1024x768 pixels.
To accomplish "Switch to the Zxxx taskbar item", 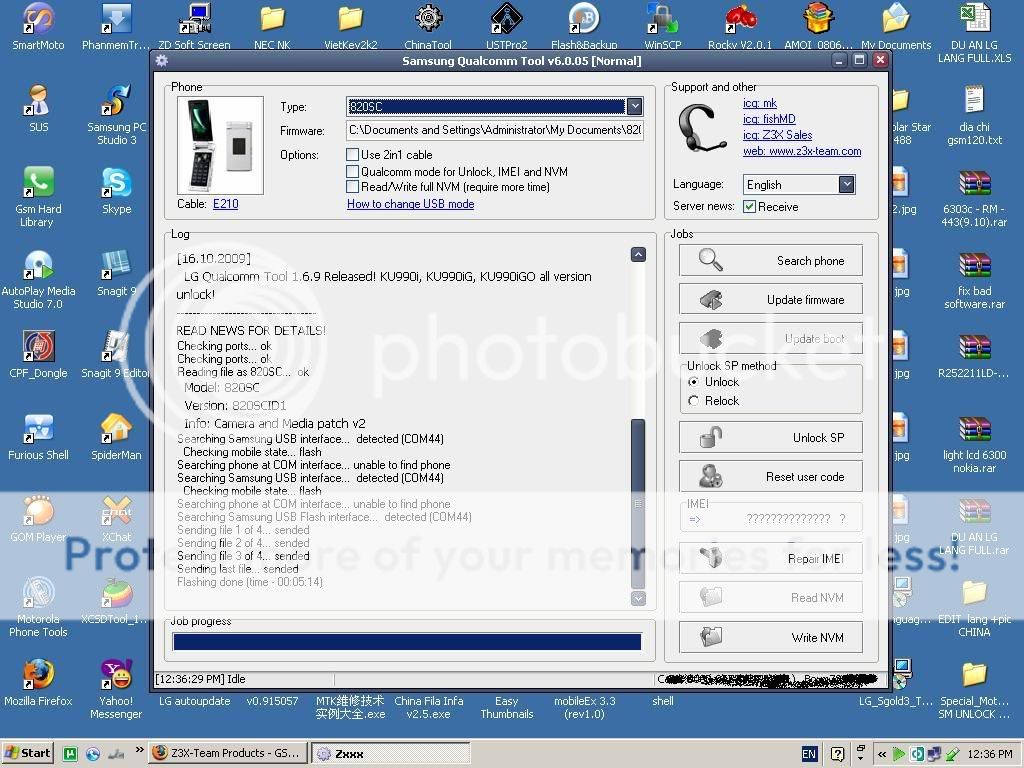I will point(390,754).
